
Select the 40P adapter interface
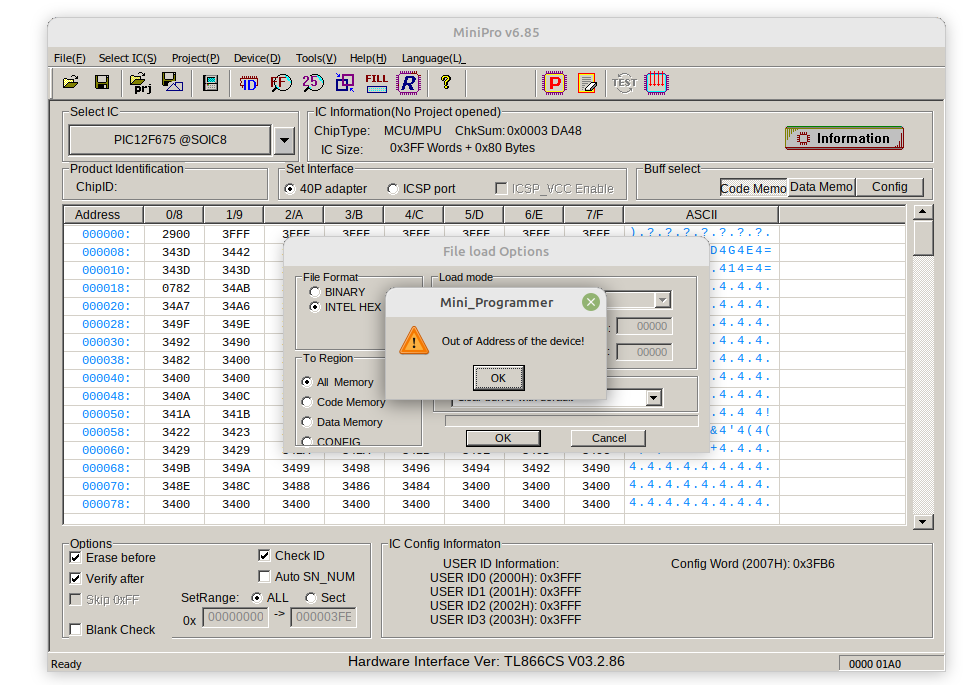pos(326,189)
